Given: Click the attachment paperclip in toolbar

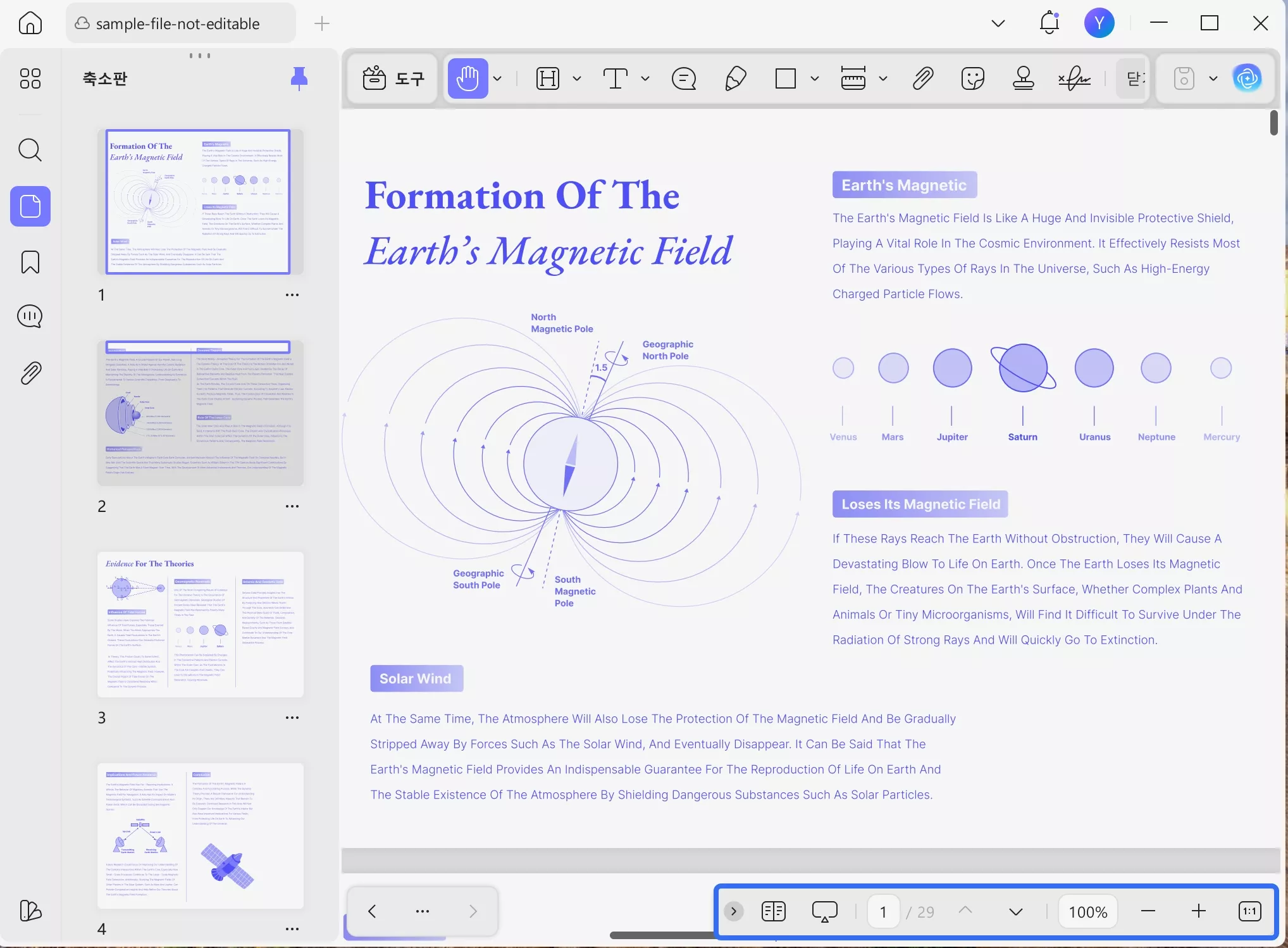Looking at the screenshot, I should [x=923, y=78].
